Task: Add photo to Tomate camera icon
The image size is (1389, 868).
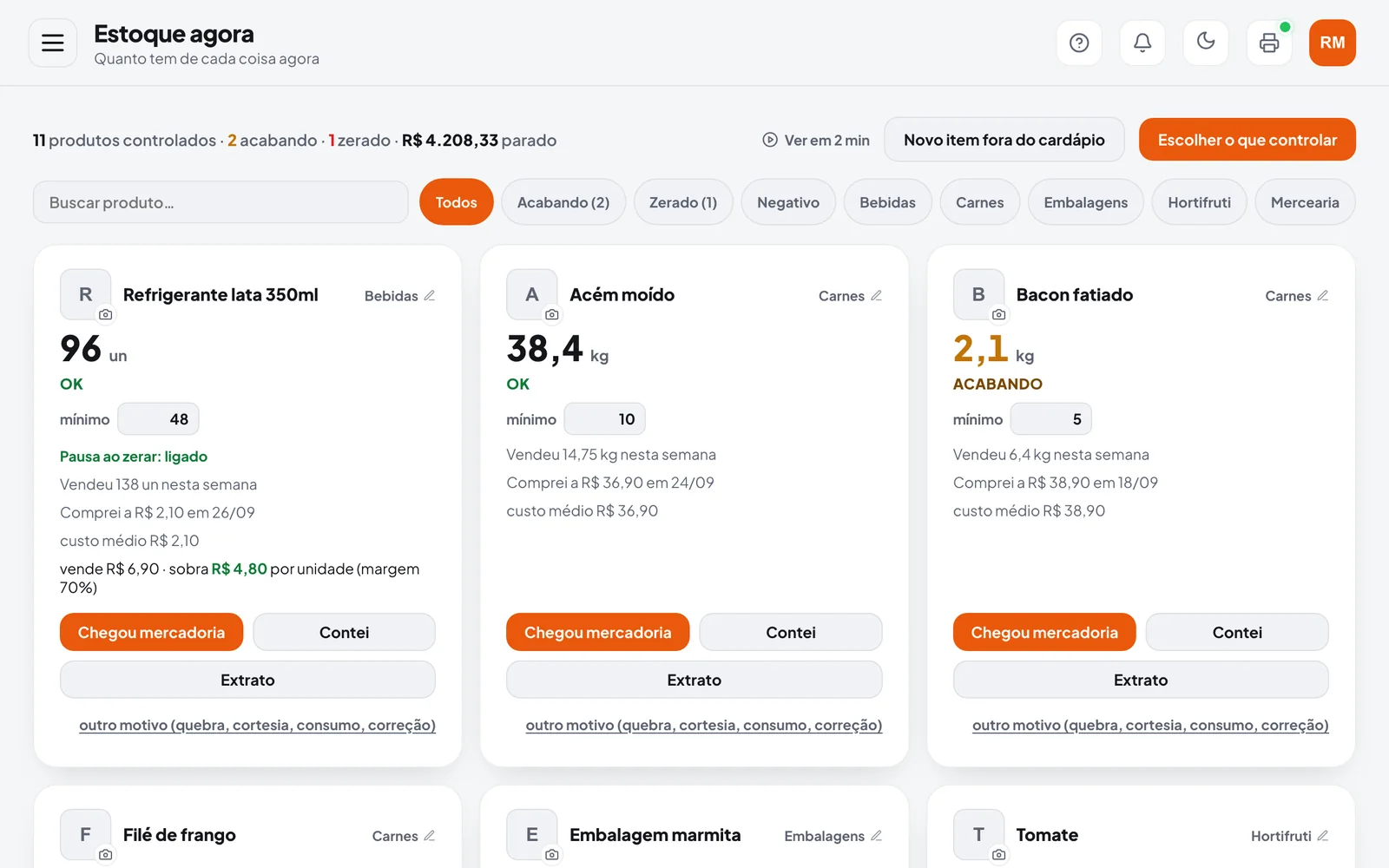Action: pos(999,855)
